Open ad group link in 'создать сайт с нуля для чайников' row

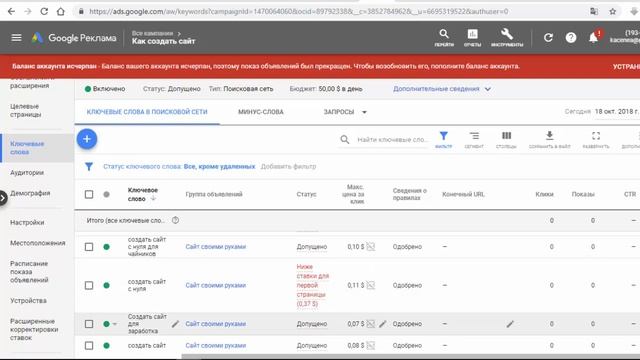(216, 247)
